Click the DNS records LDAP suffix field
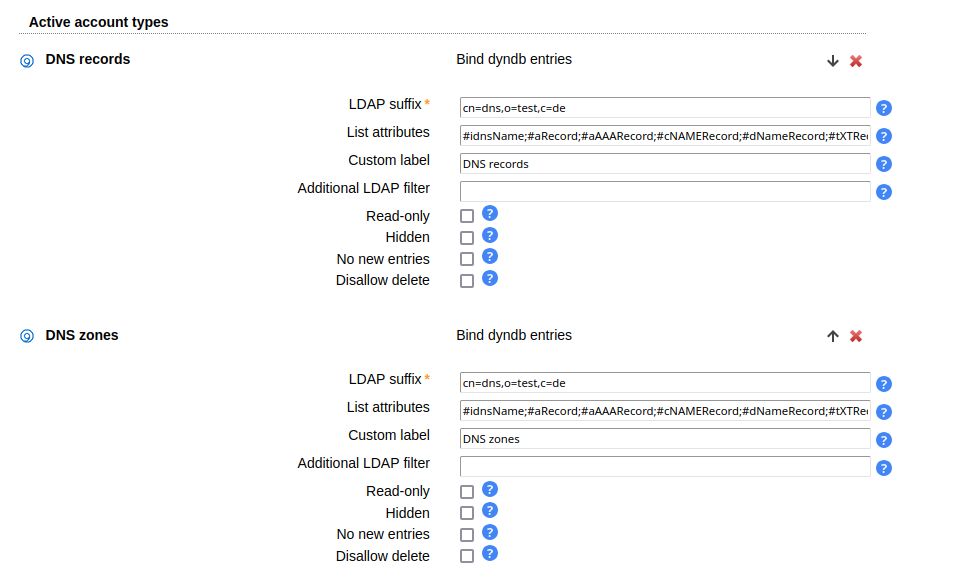 [x=664, y=108]
